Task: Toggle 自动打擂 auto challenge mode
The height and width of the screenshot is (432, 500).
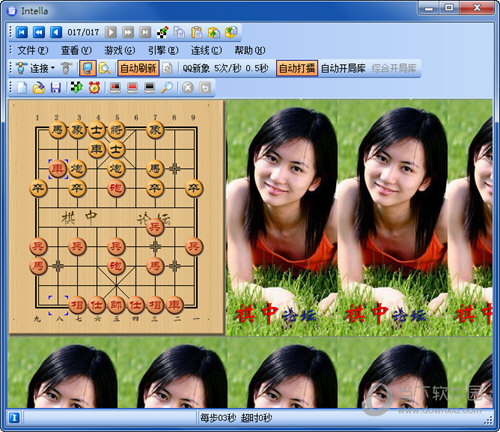Action: [x=297, y=68]
